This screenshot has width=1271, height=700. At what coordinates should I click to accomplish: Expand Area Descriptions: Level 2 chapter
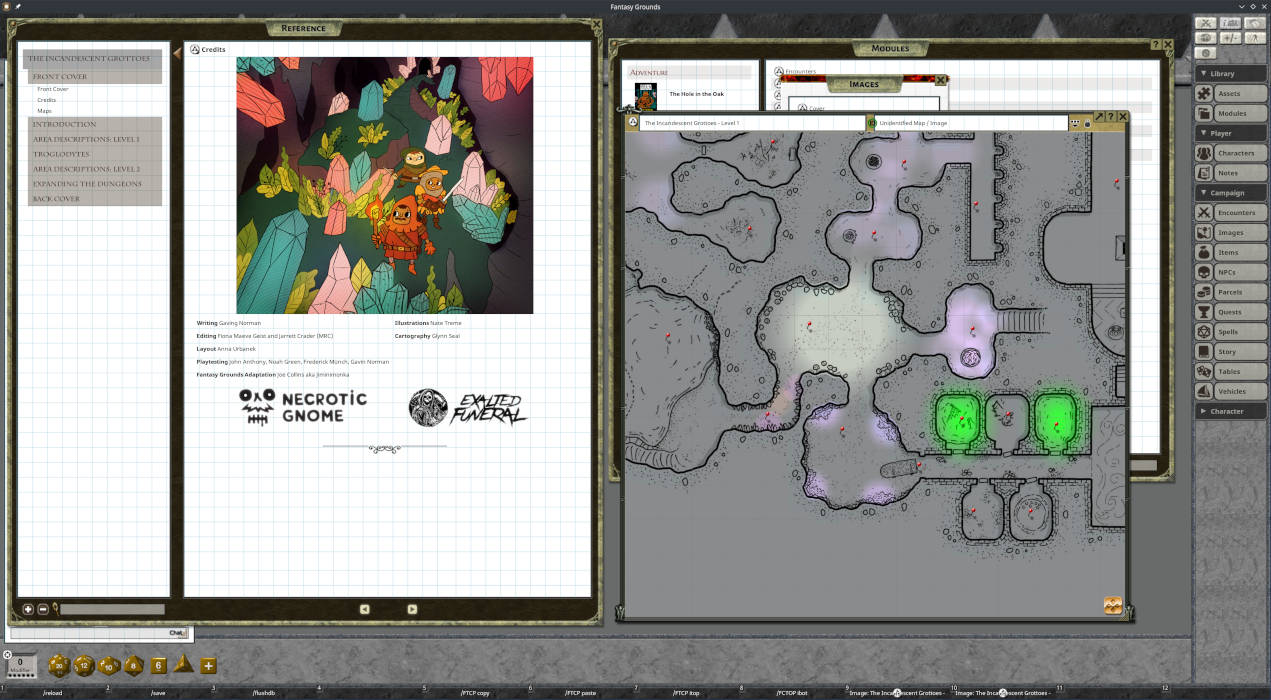[x=95, y=169]
